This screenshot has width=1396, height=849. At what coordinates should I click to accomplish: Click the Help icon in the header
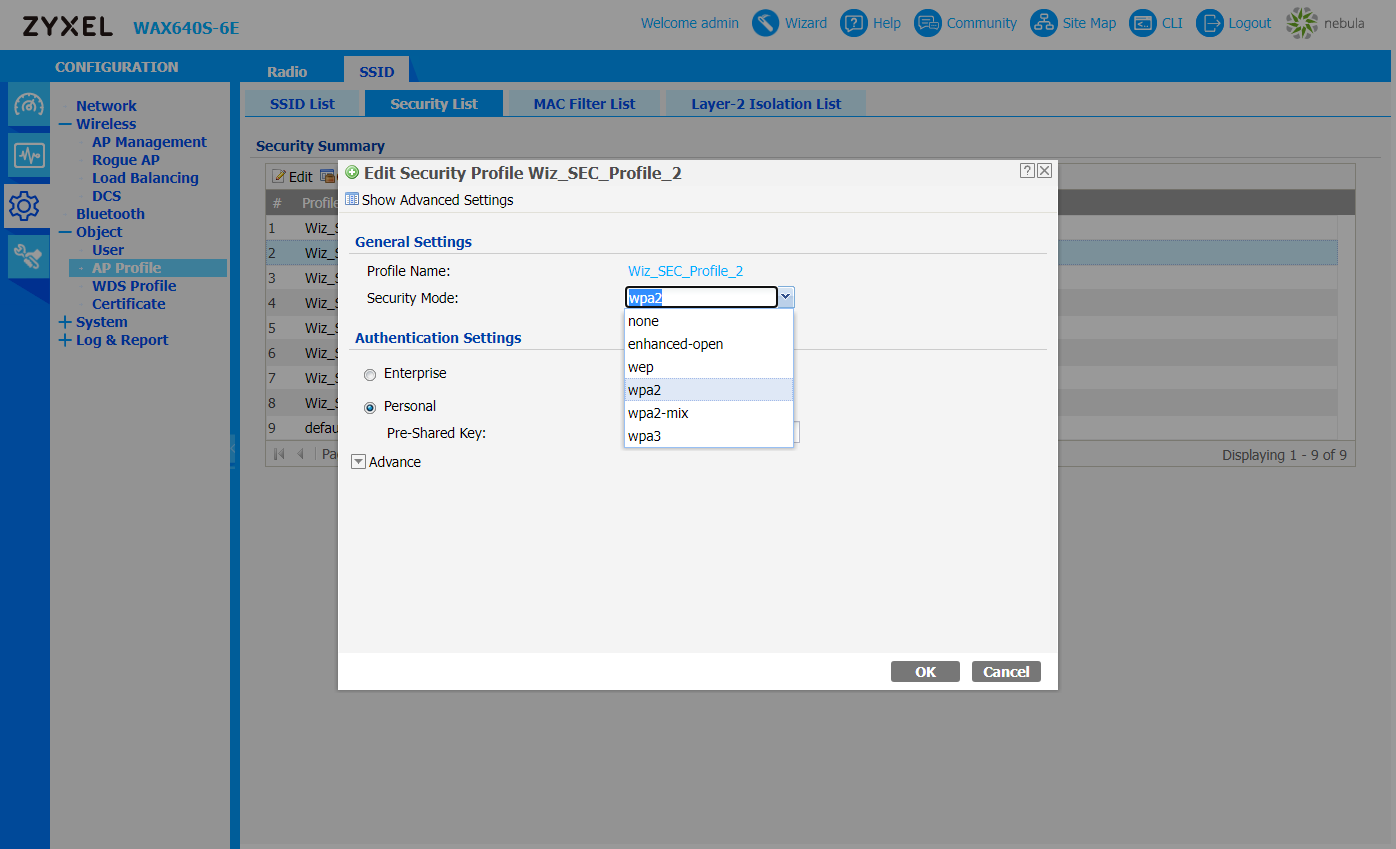(853, 23)
